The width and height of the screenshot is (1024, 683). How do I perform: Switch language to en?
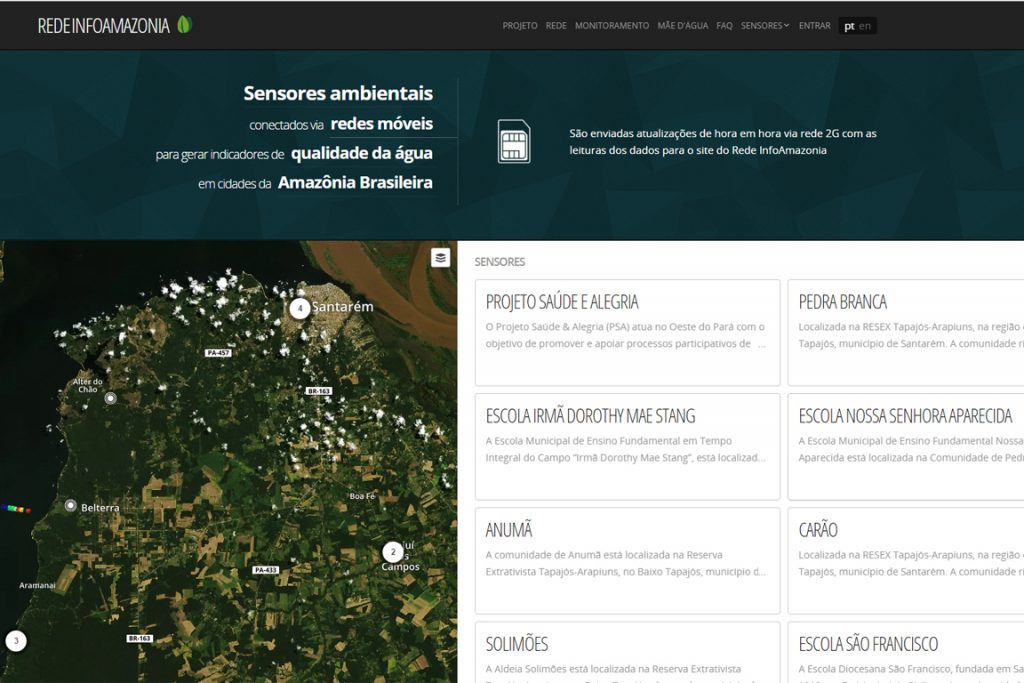(865, 26)
